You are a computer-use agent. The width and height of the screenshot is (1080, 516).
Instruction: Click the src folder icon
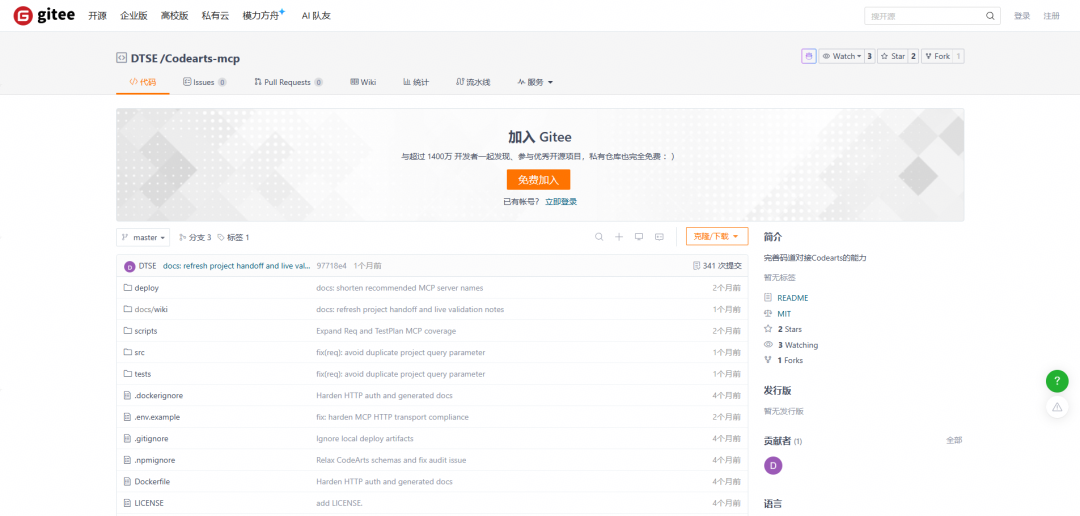tap(127, 352)
